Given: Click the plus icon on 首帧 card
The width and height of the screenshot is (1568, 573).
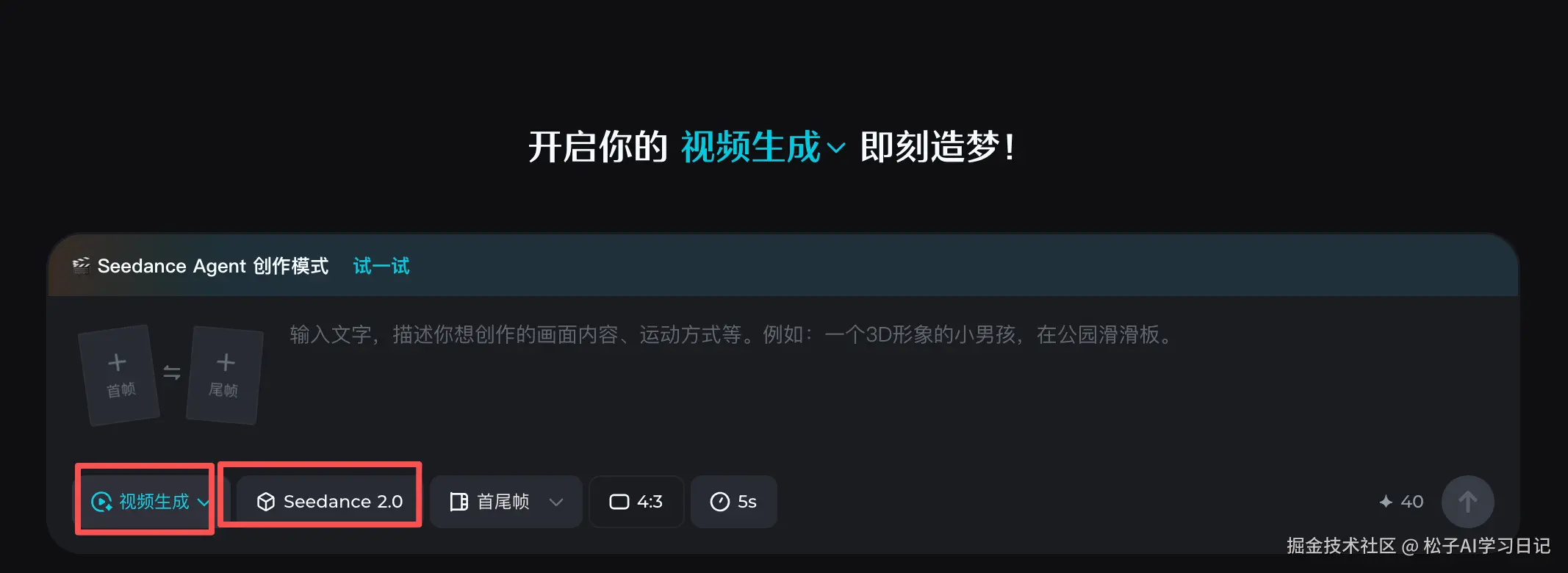Looking at the screenshot, I should 117,362.
